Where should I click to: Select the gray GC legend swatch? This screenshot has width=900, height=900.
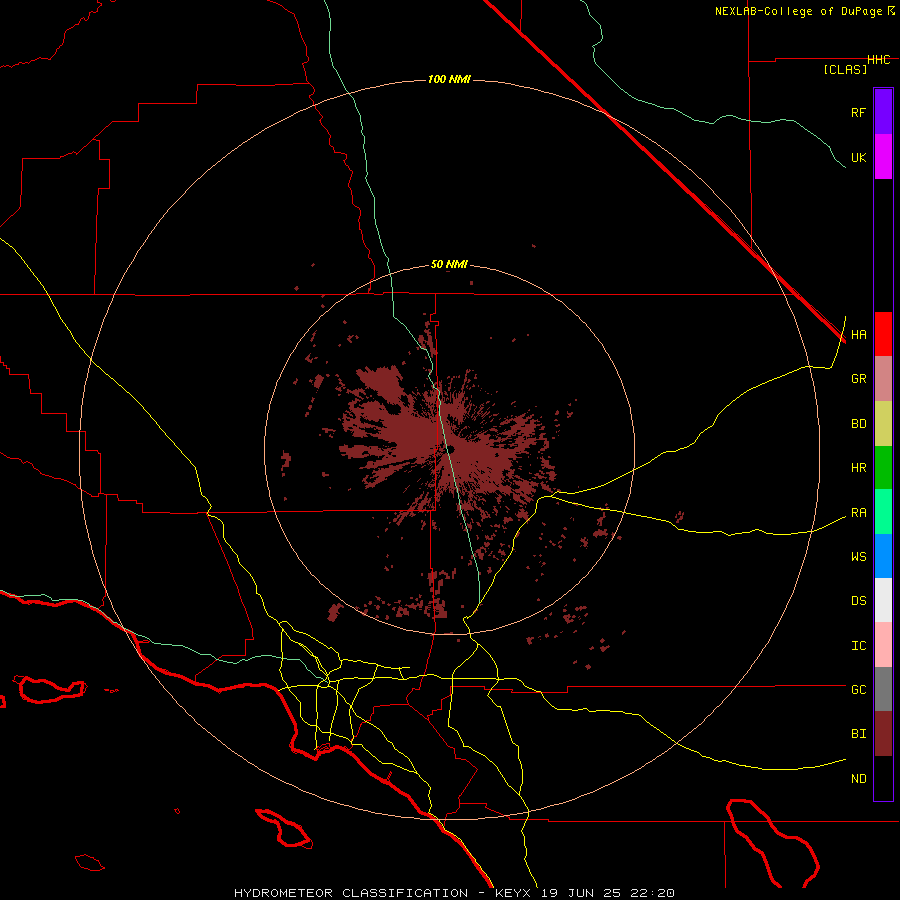[x=883, y=689]
